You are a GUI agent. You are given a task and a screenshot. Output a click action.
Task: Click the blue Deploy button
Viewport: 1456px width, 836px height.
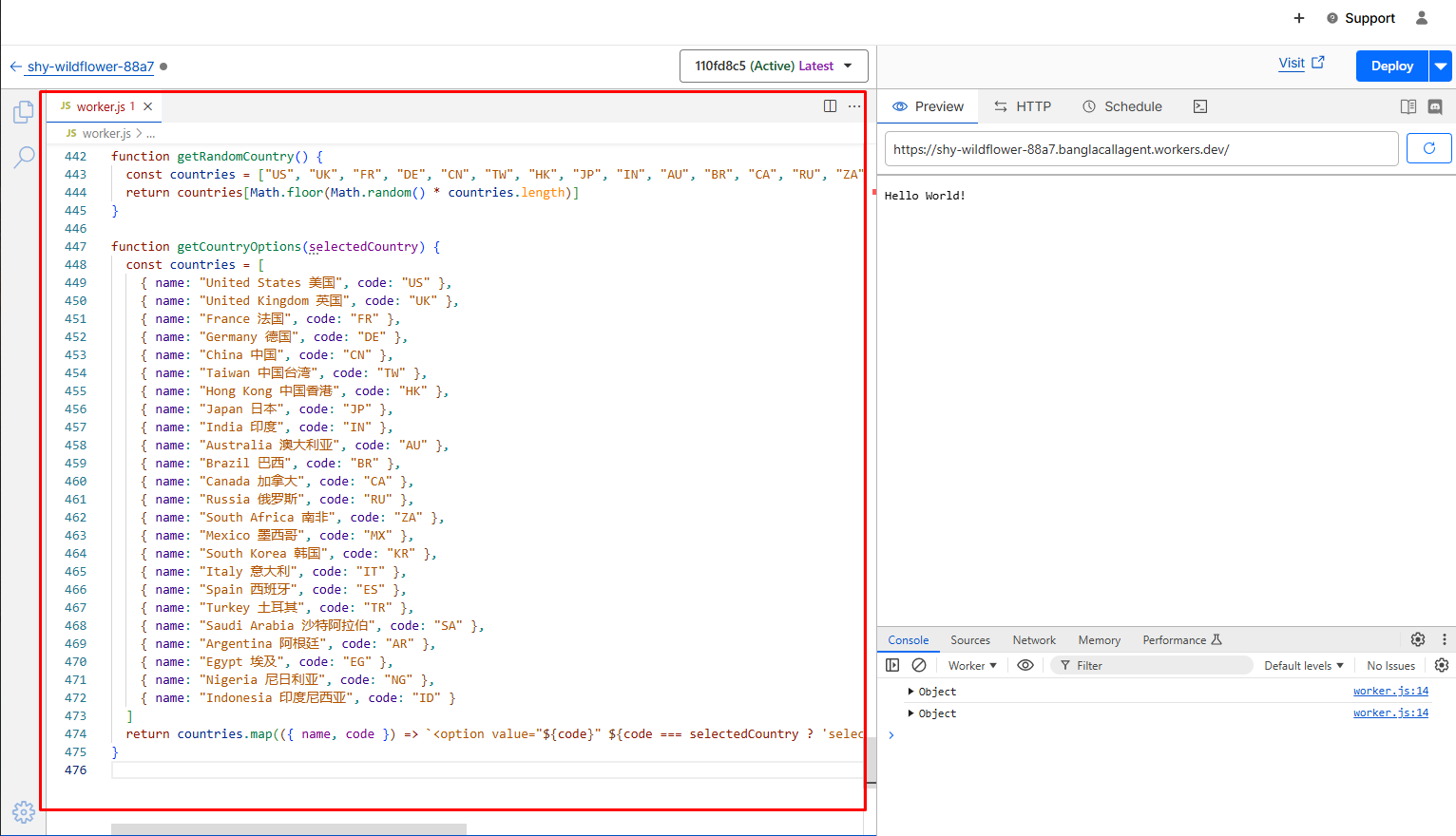[1392, 66]
